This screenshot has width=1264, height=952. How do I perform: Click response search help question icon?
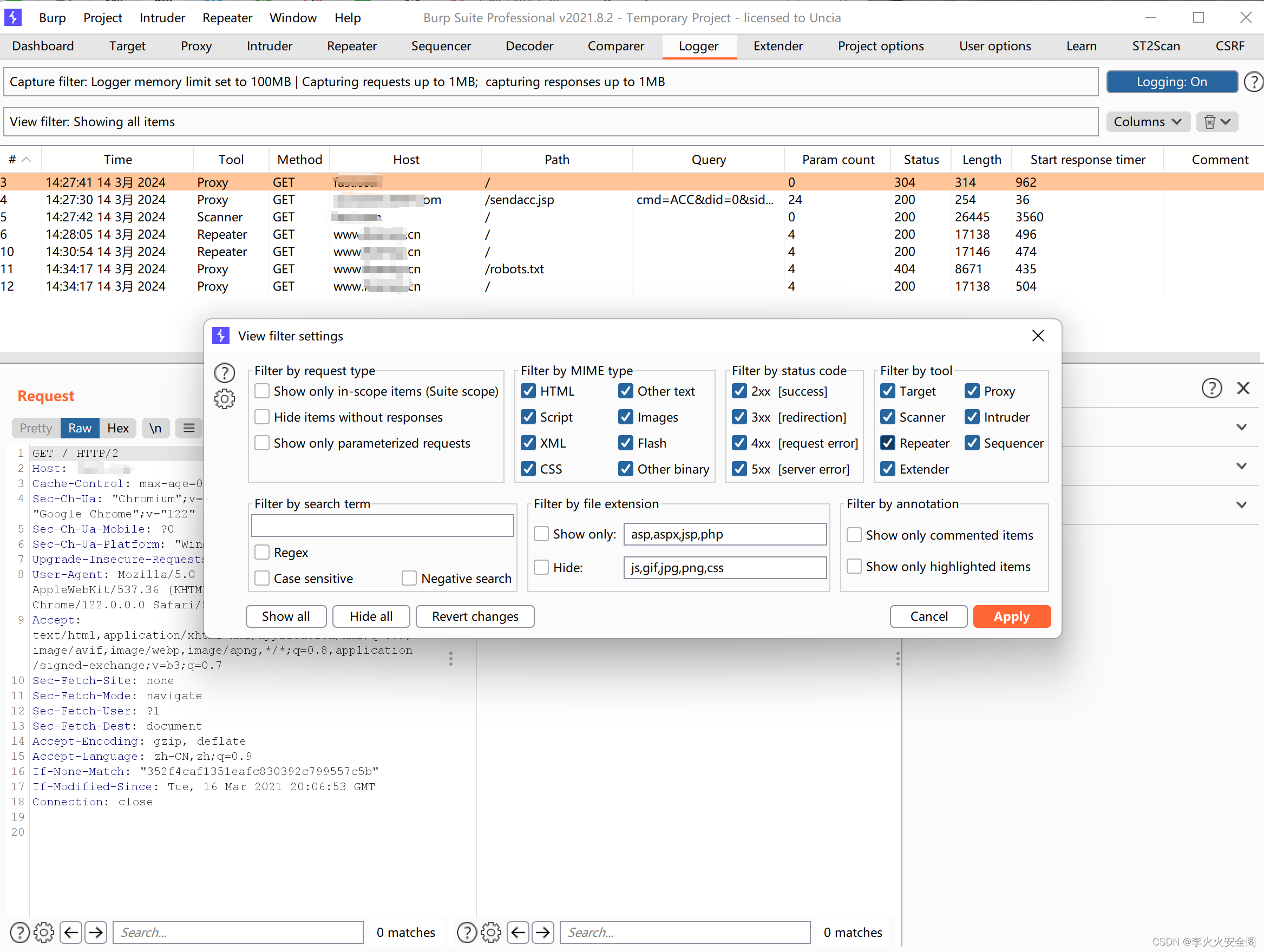pyautogui.click(x=467, y=932)
